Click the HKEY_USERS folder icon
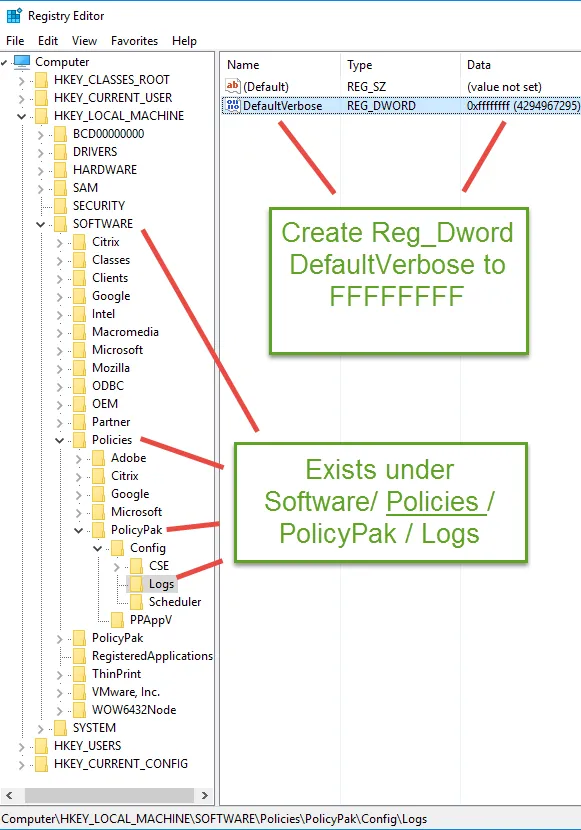581x830 pixels. (41, 746)
